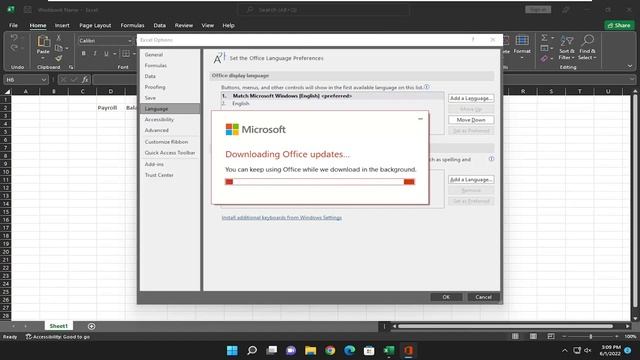Open Find & Select magnifier icon
The image size is (640, 360).
point(587,41)
